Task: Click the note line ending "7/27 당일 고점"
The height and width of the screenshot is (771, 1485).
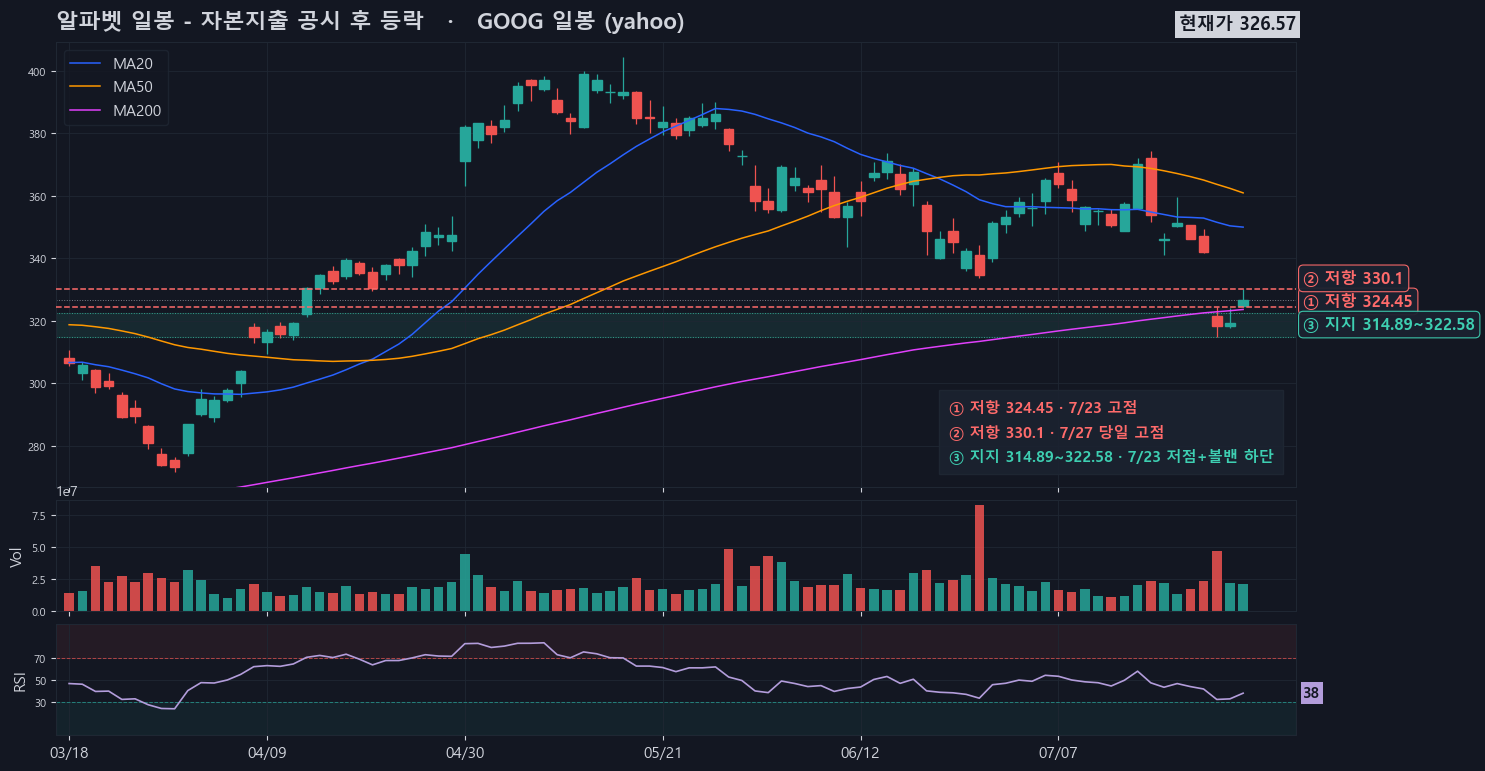Action: (x=1056, y=432)
